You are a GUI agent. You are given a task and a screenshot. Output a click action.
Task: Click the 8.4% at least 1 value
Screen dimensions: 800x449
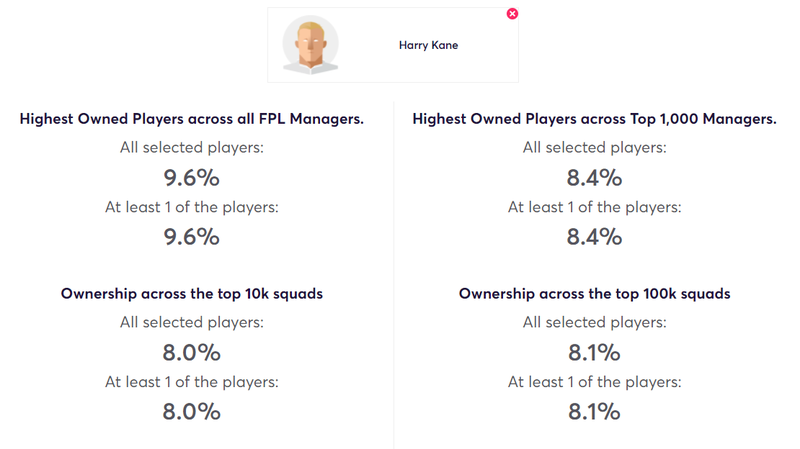click(x=594, y=237)
